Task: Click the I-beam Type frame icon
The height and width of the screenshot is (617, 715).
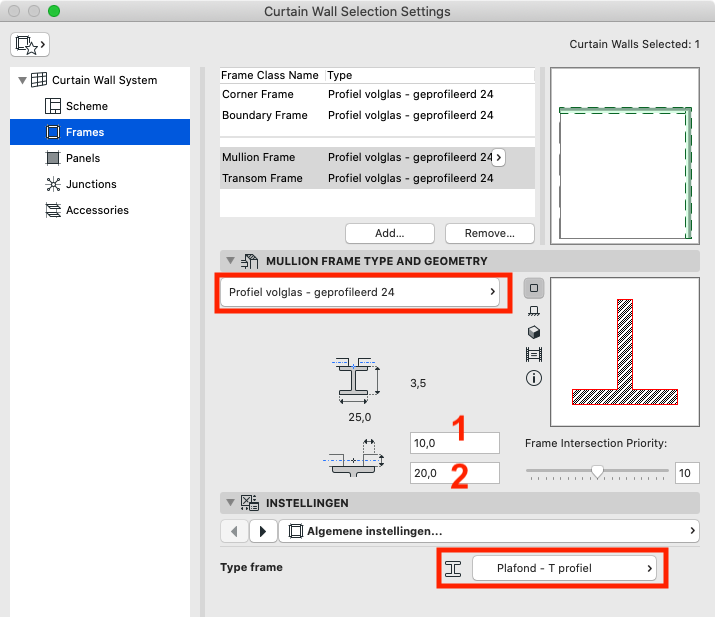Action: click(453, 569)
